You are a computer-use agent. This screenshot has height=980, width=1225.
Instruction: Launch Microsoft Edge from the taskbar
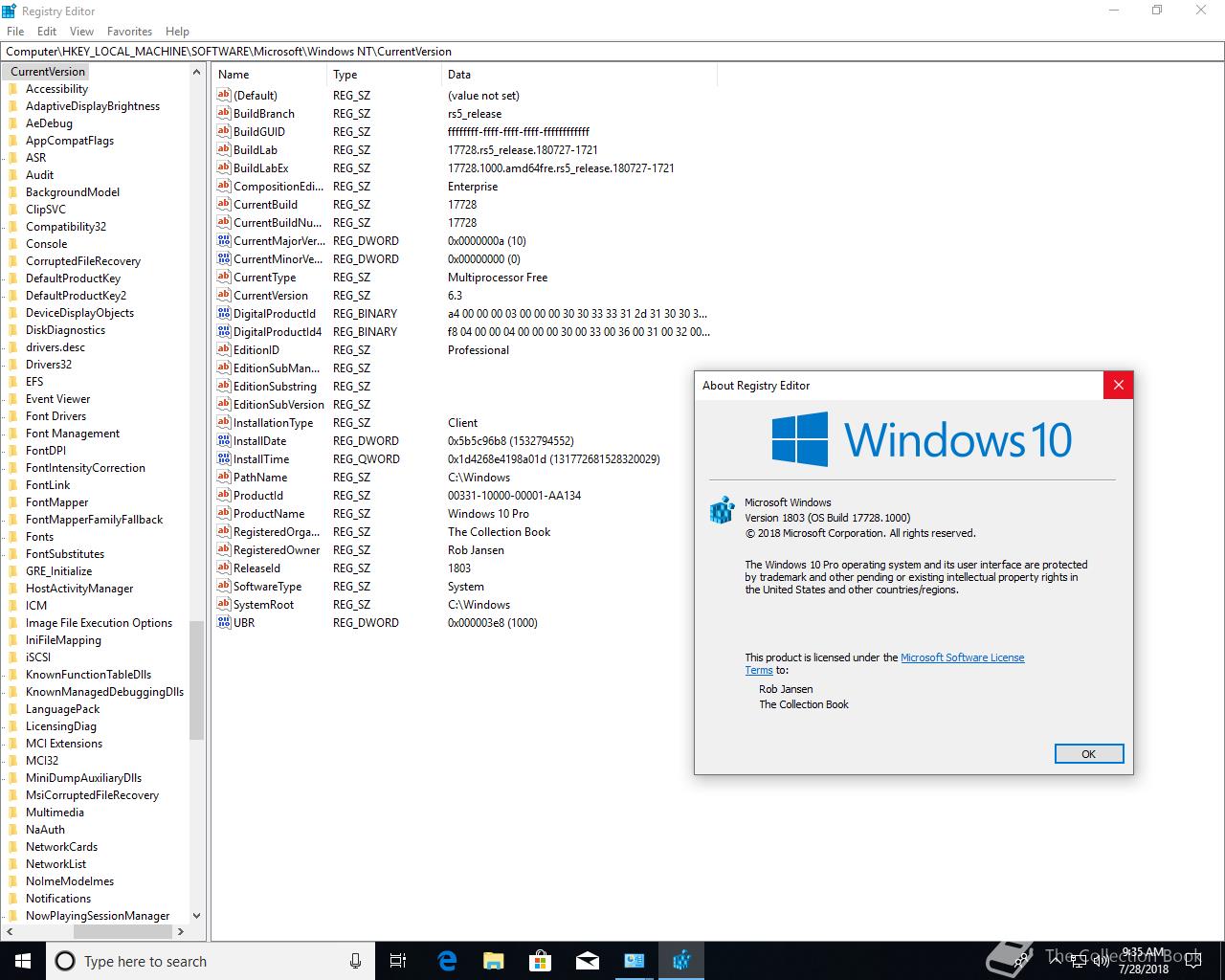tap(447, 961)
